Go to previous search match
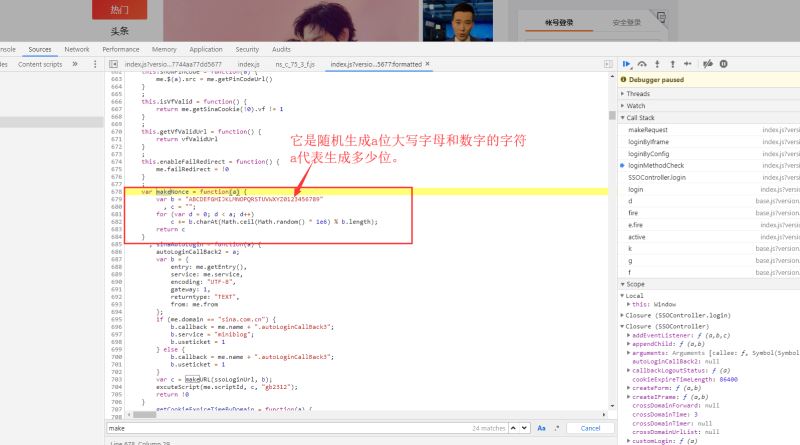 tap(513, 428)
